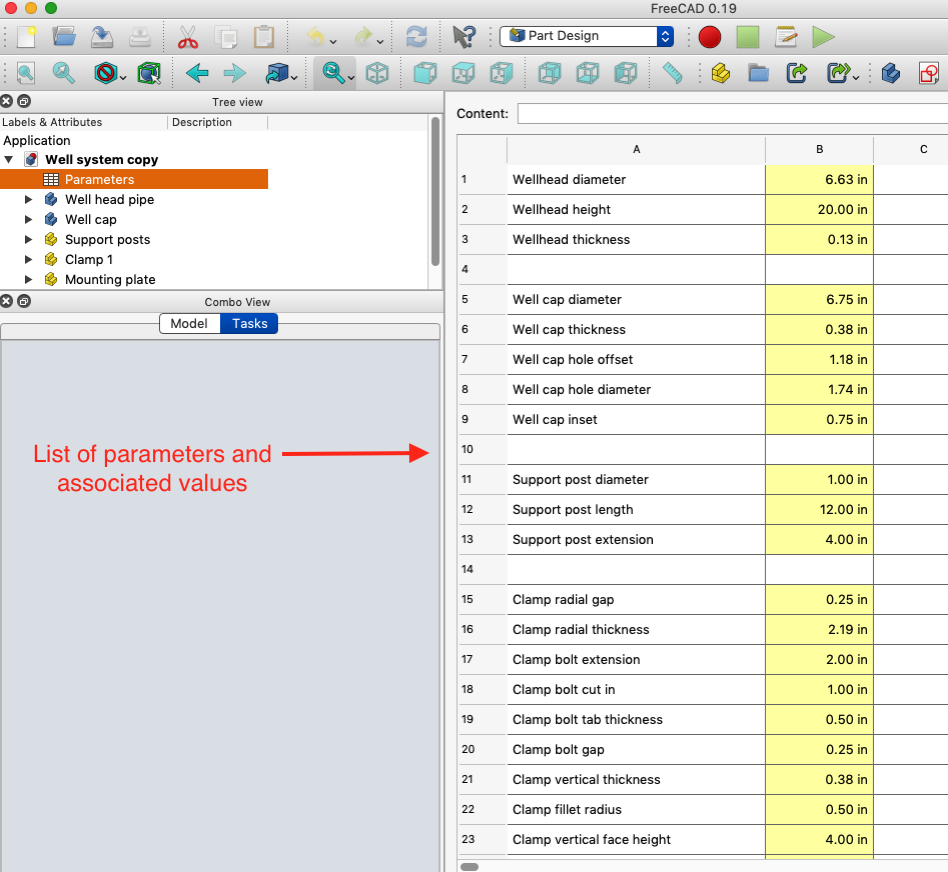Click the red Record macro button

click(710, 37)
